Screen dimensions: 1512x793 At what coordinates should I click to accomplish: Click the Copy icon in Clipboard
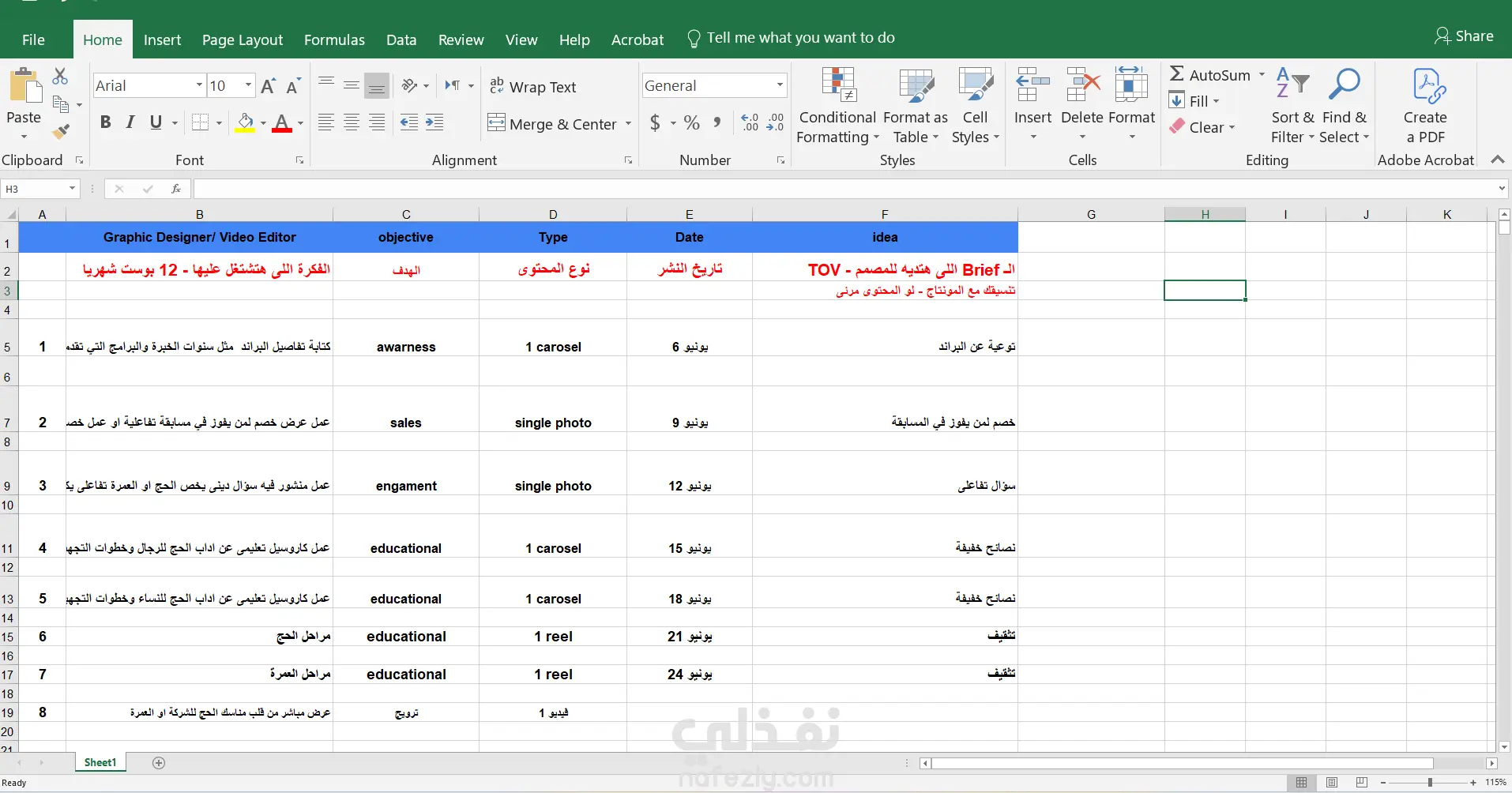[61, 103]
